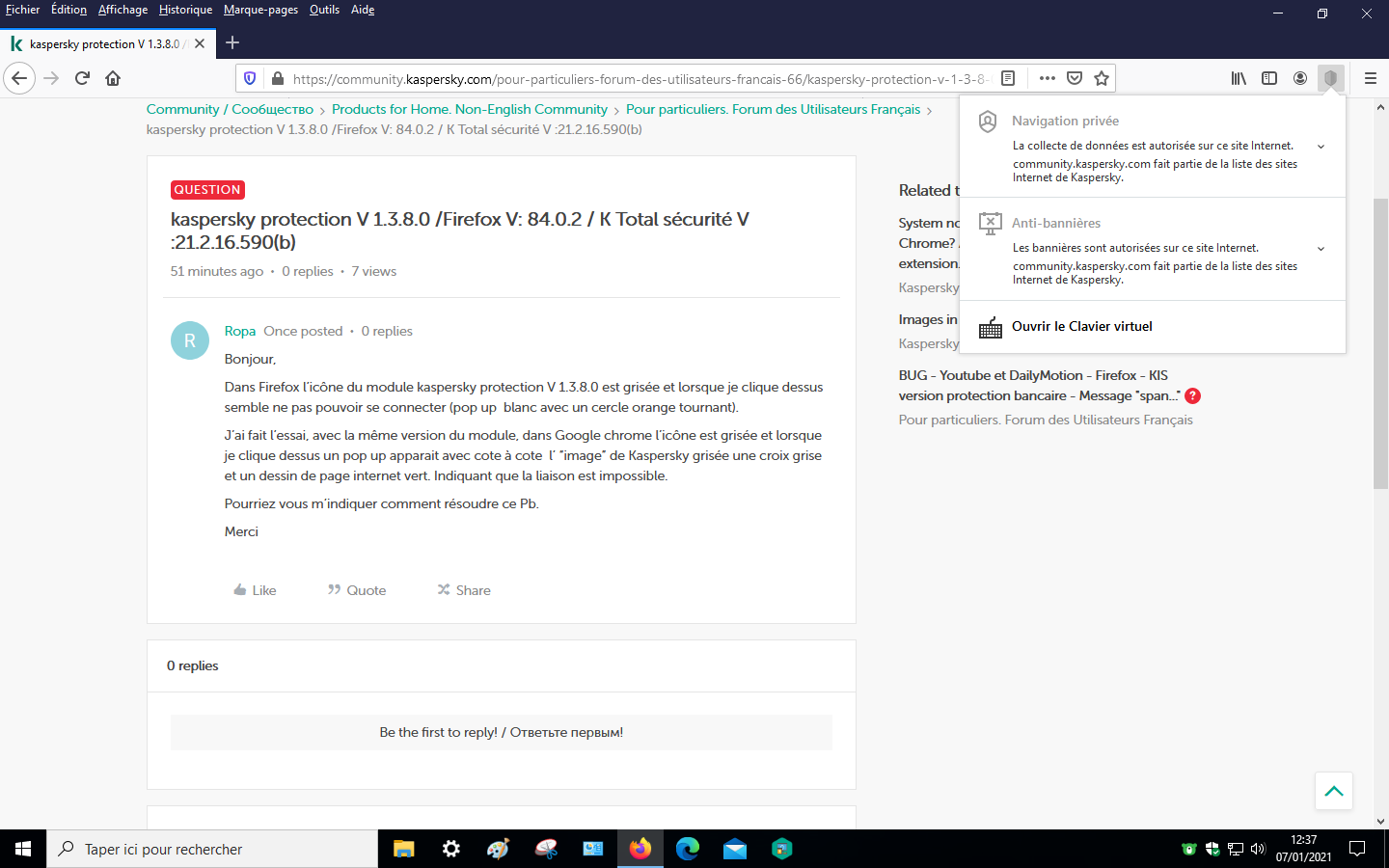
Task: Click the scrollbar down arrow
Action: coord(1380,822)
